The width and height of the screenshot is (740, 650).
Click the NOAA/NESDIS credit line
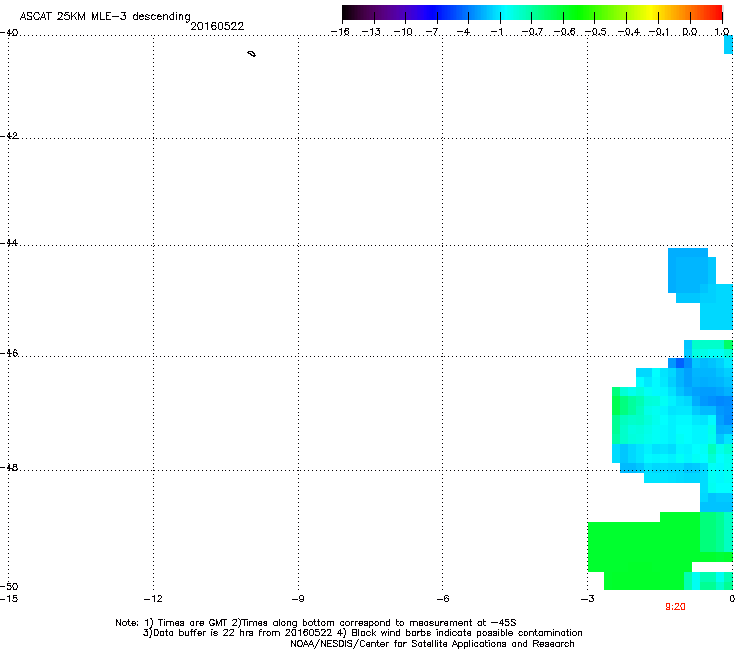tap(432, 644)
